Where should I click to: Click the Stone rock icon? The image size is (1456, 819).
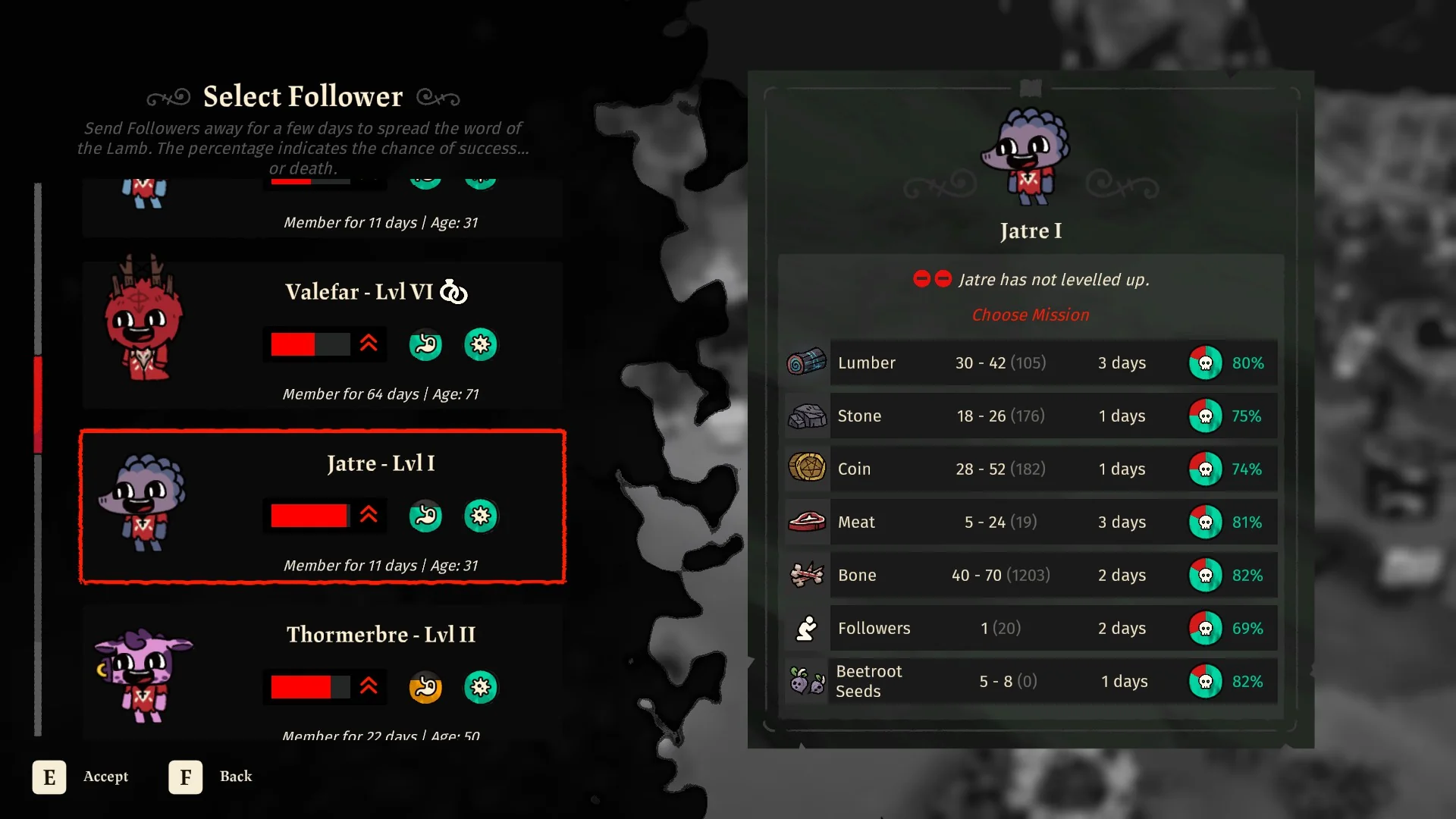(806, 416)
